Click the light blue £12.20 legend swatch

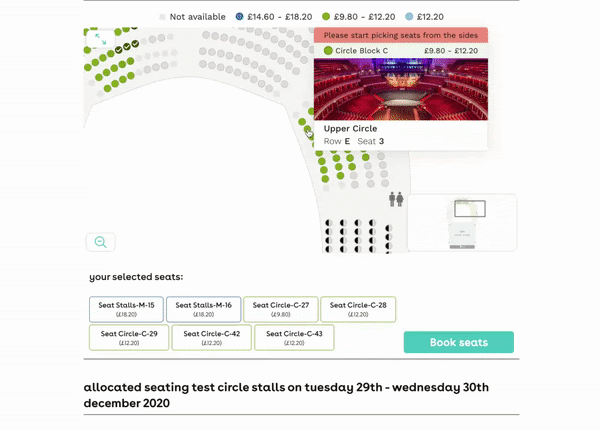click(x=409, y=16)
